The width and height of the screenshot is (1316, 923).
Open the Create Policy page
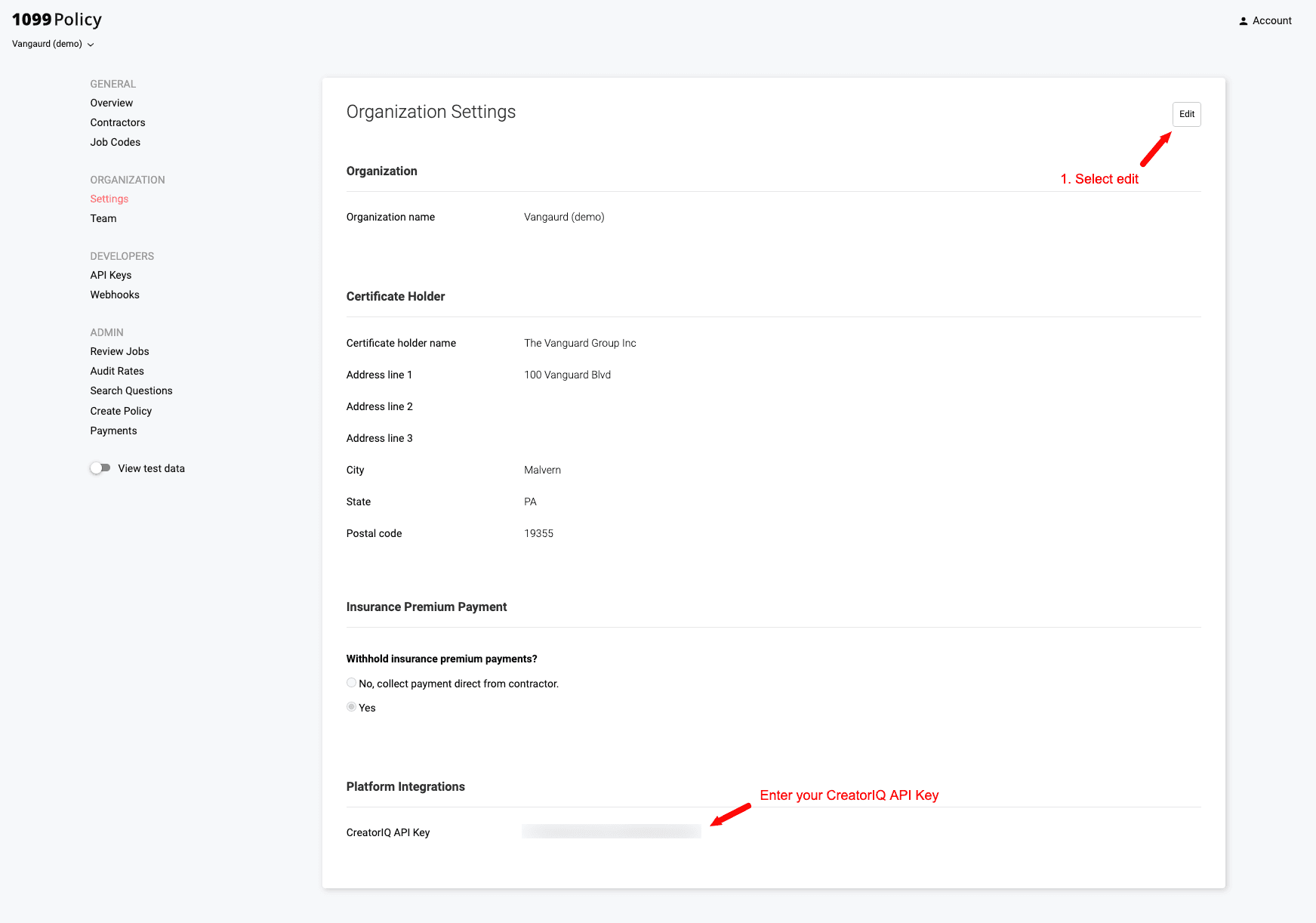tap(121, 410)
